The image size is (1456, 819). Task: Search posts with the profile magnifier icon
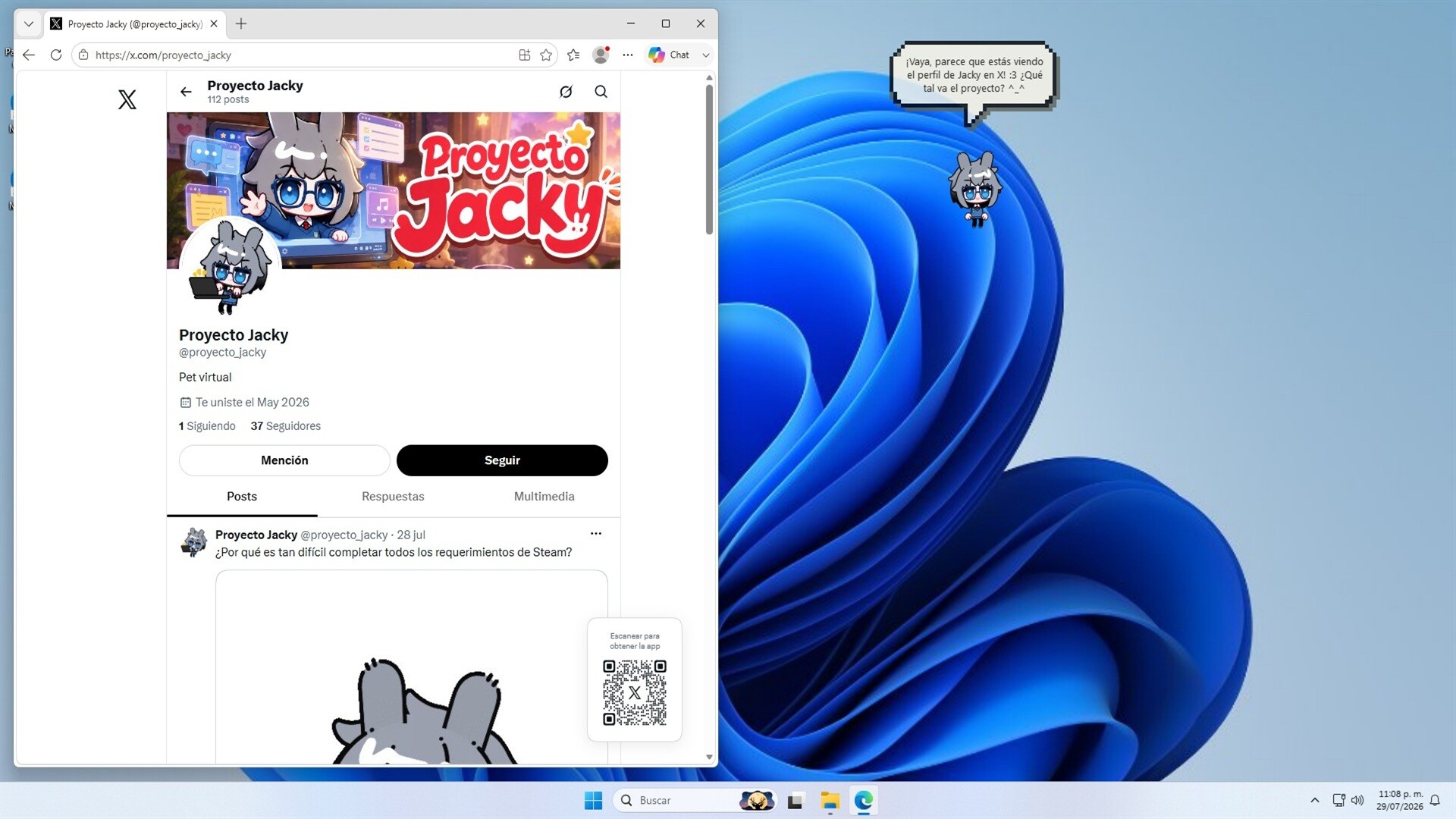(601, 92)
